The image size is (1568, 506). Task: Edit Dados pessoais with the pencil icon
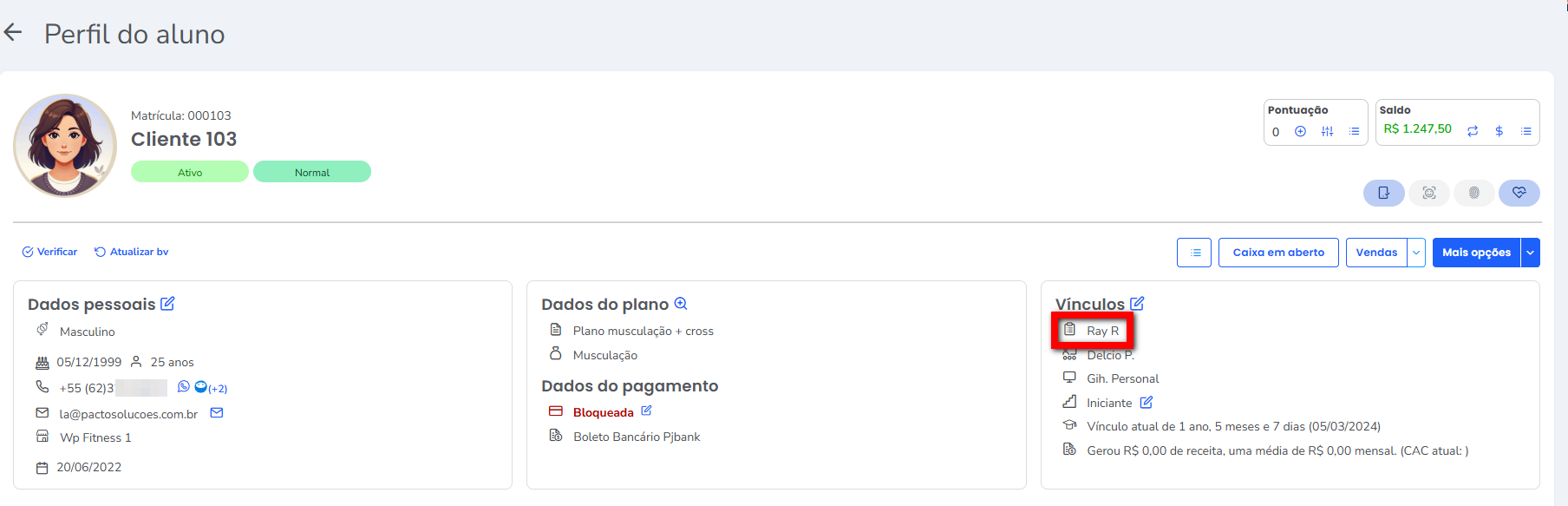167,304
